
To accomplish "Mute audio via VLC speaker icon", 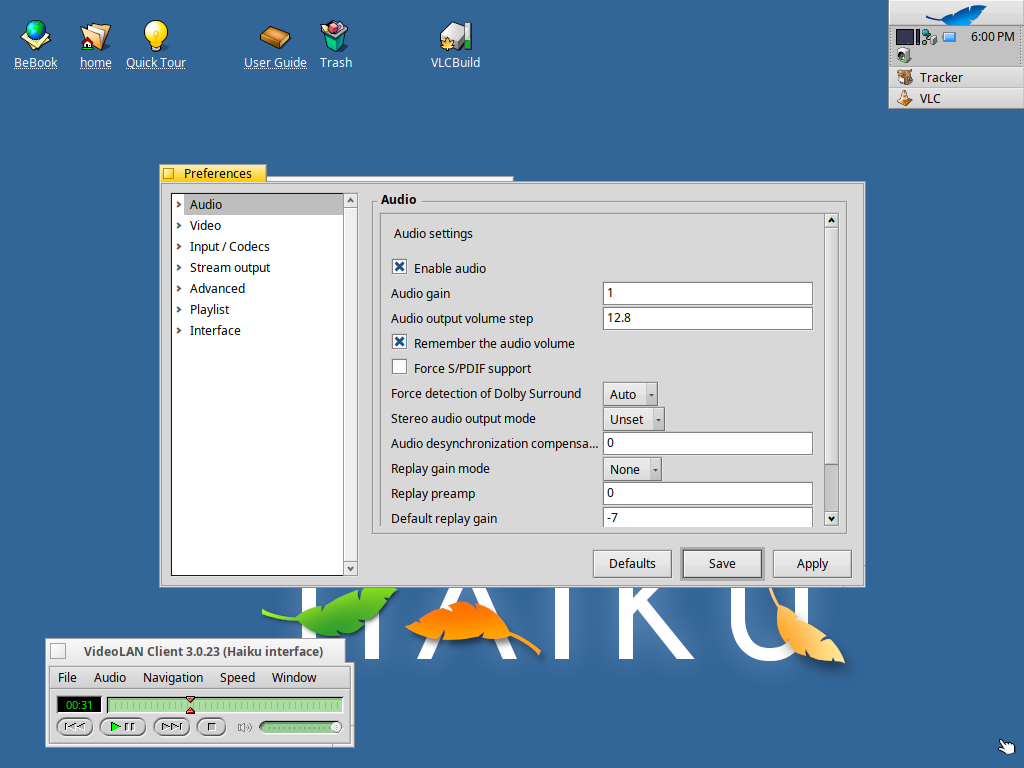I will click(245, 728).
